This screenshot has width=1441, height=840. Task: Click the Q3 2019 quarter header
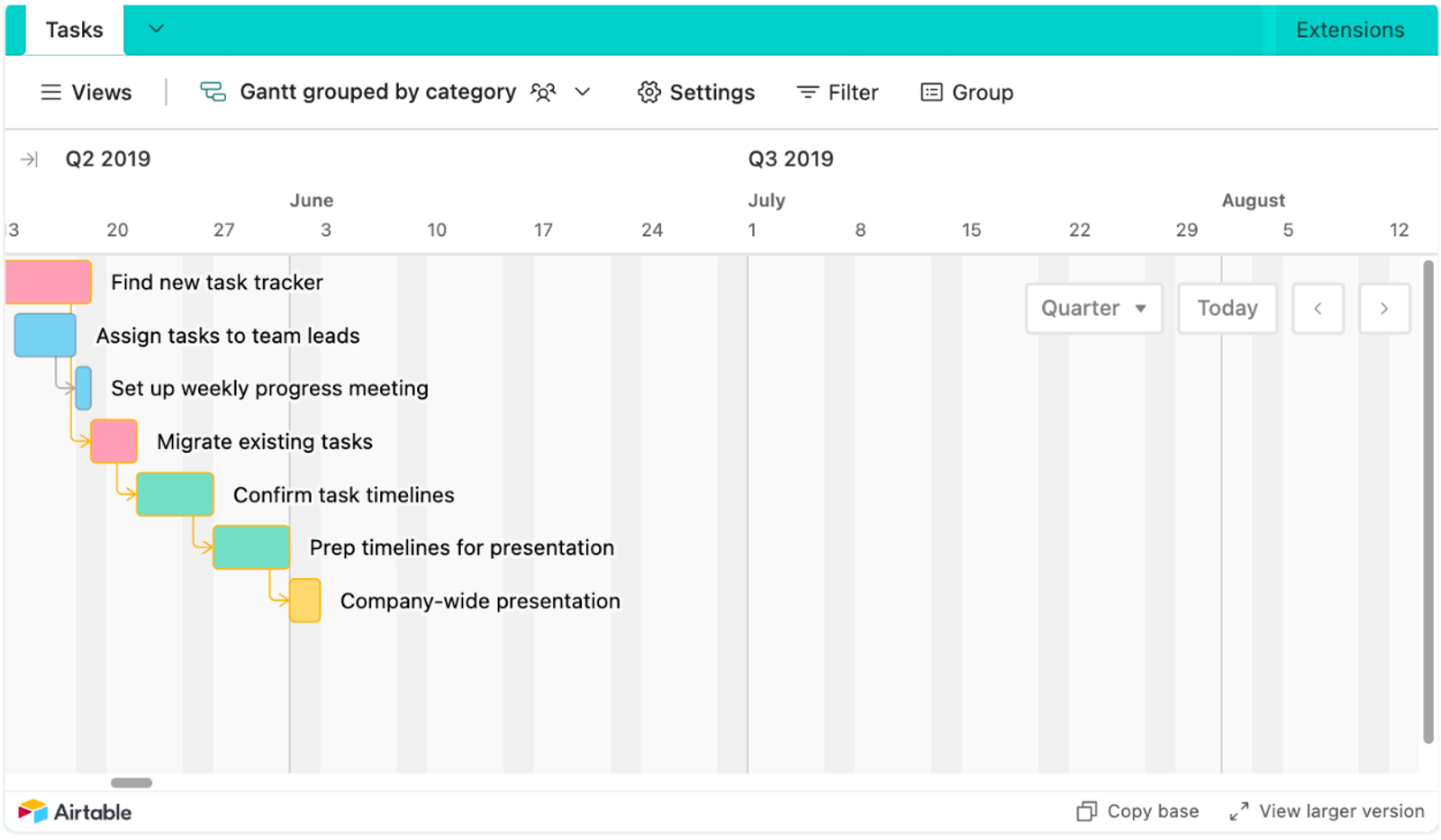(x=791, y=159)
